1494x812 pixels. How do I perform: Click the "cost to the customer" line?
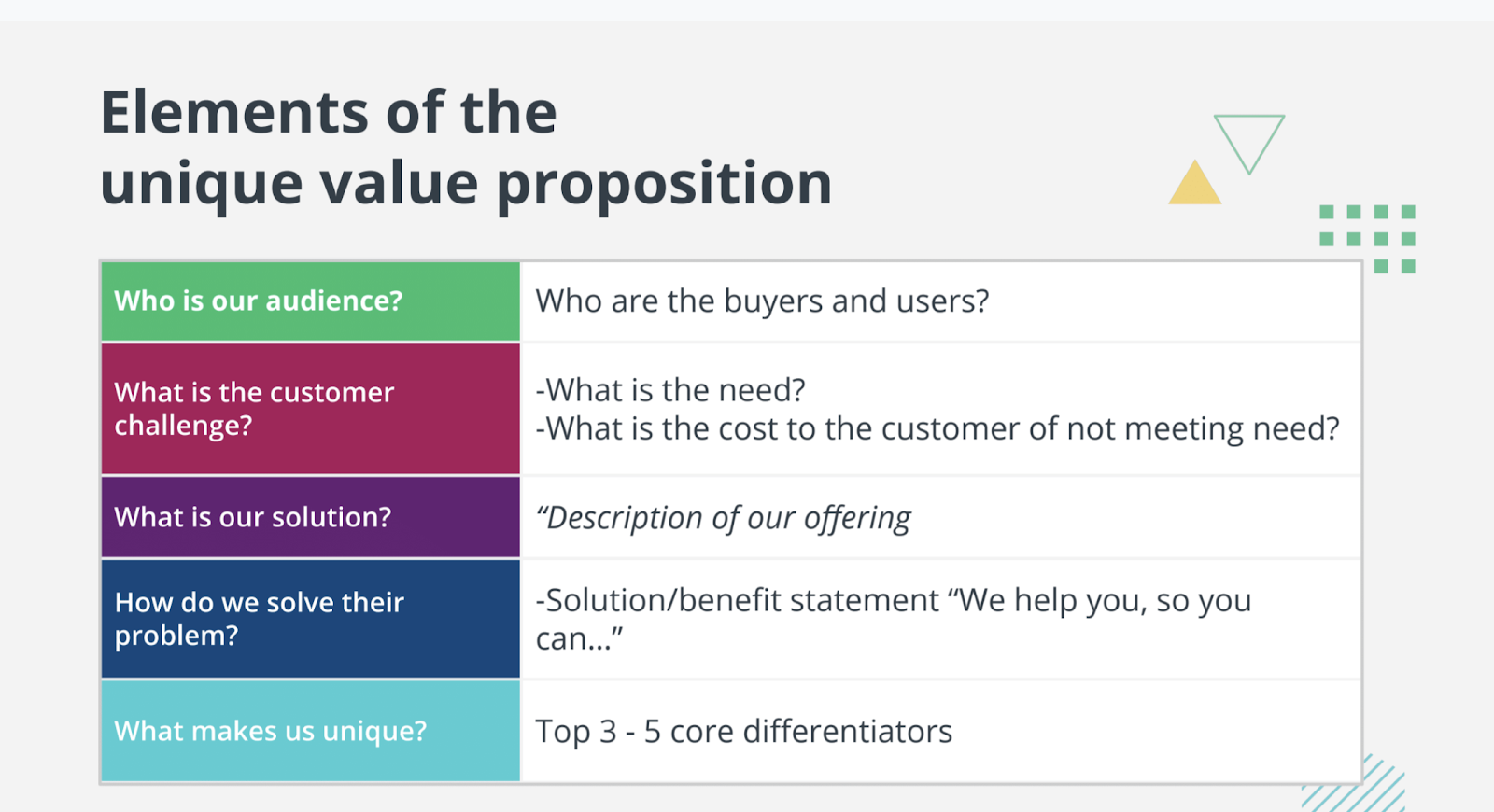click(x=937, y=428)
